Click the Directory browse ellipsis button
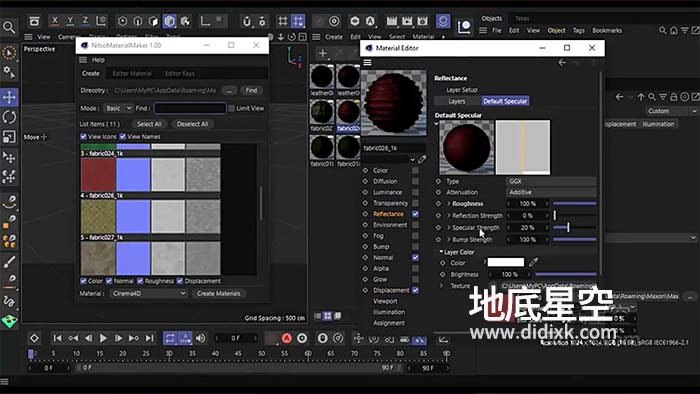 tap(229, 90)
